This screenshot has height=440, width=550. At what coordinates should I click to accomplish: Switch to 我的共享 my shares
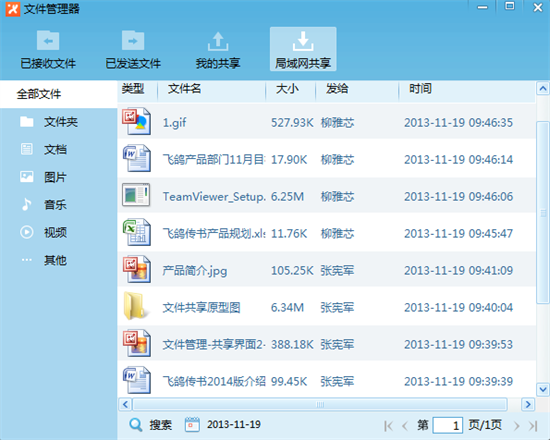coord(218,49)
